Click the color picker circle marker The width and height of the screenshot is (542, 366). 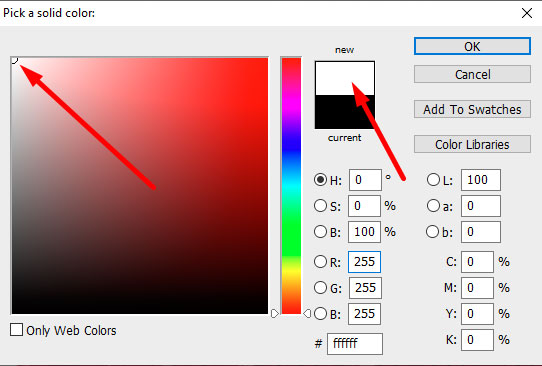tap(14, 60)
